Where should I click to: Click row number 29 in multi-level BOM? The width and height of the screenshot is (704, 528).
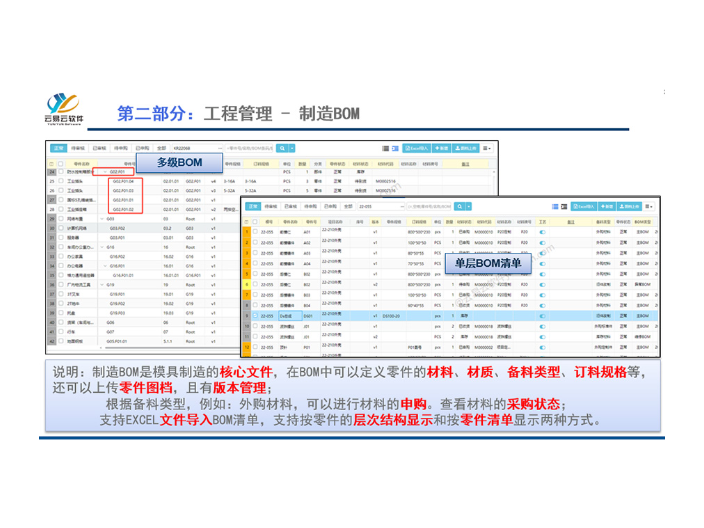(52, 219)
